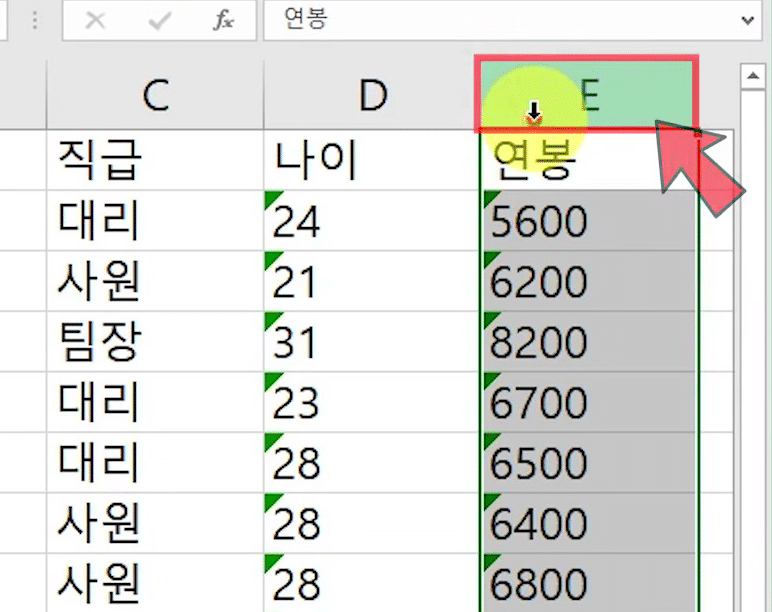Click the Enter checkmark formula bar icon
772x612 pixels.
(160, 21)
